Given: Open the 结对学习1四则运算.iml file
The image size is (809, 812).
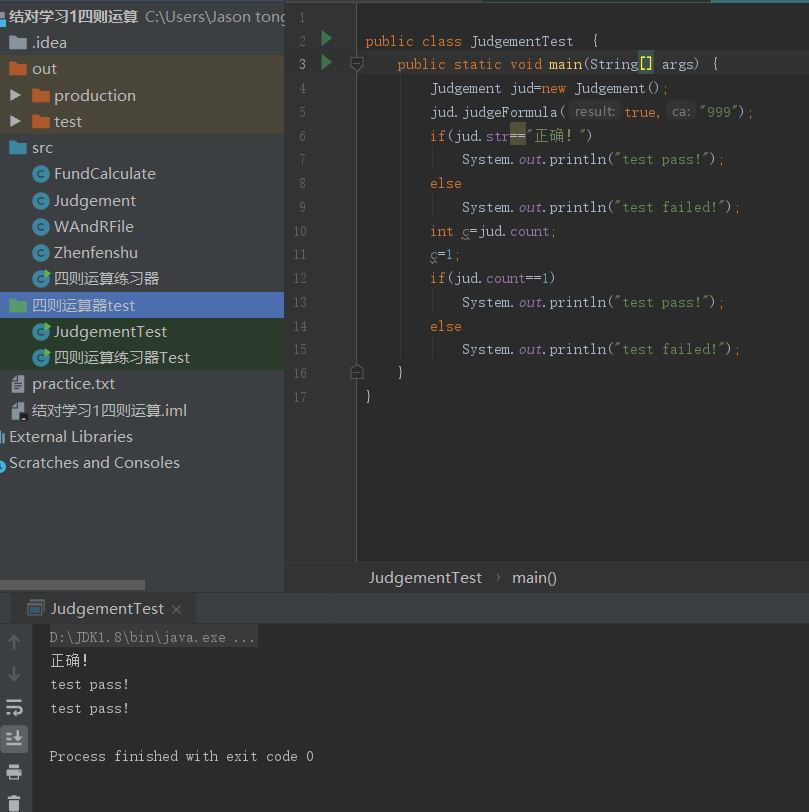Looking at the screenshot, I should (x=109, y=410).
